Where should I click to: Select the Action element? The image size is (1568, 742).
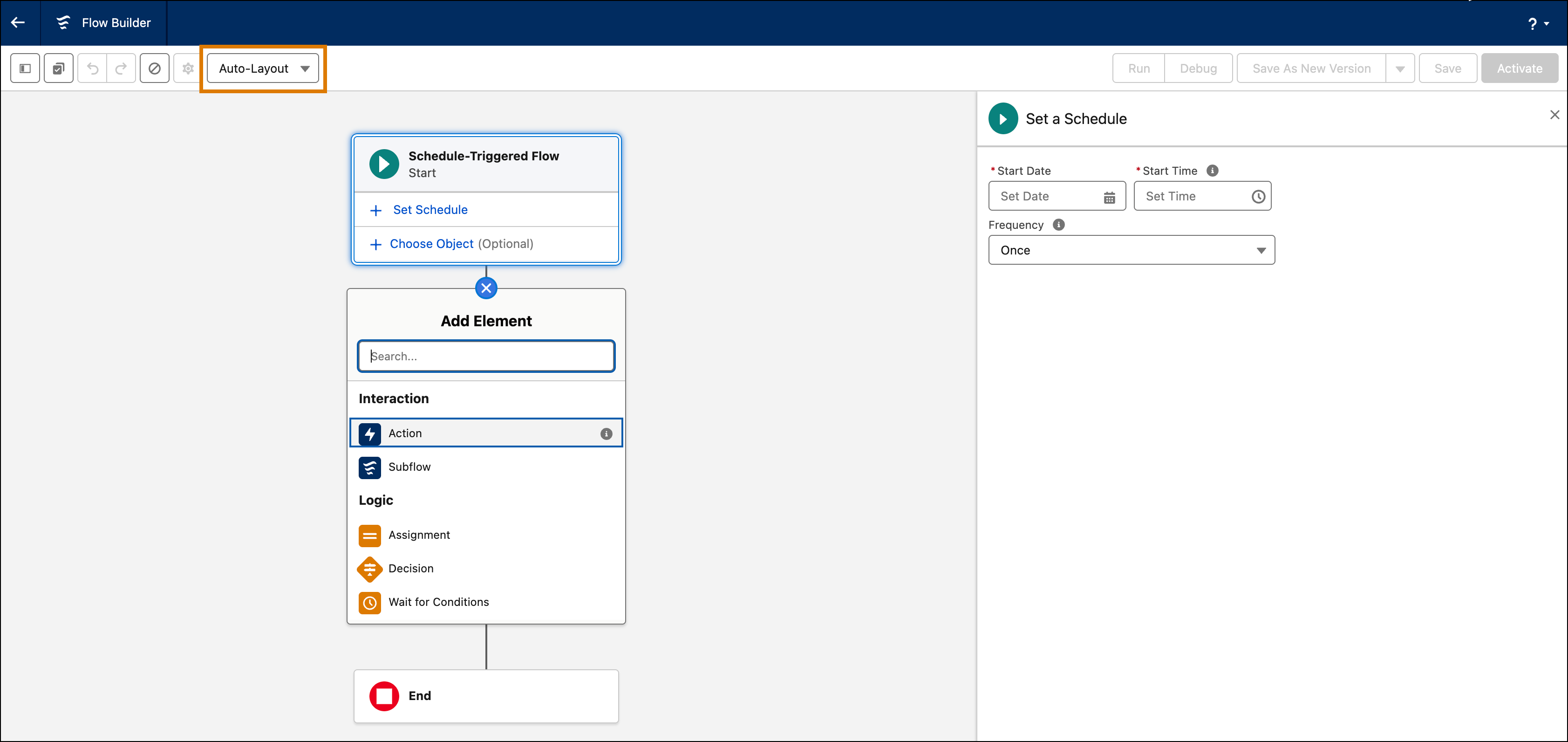(x=486, y=433)
